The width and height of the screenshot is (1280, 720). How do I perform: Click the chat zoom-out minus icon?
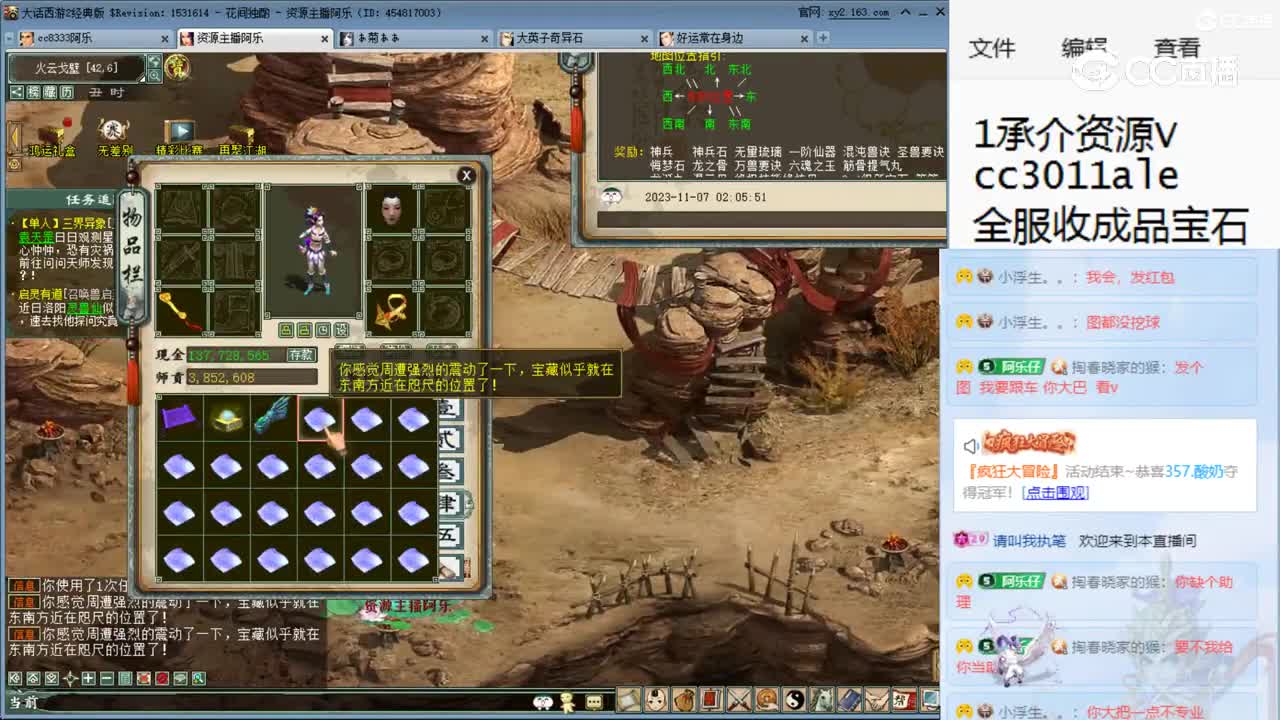[107, 678]
